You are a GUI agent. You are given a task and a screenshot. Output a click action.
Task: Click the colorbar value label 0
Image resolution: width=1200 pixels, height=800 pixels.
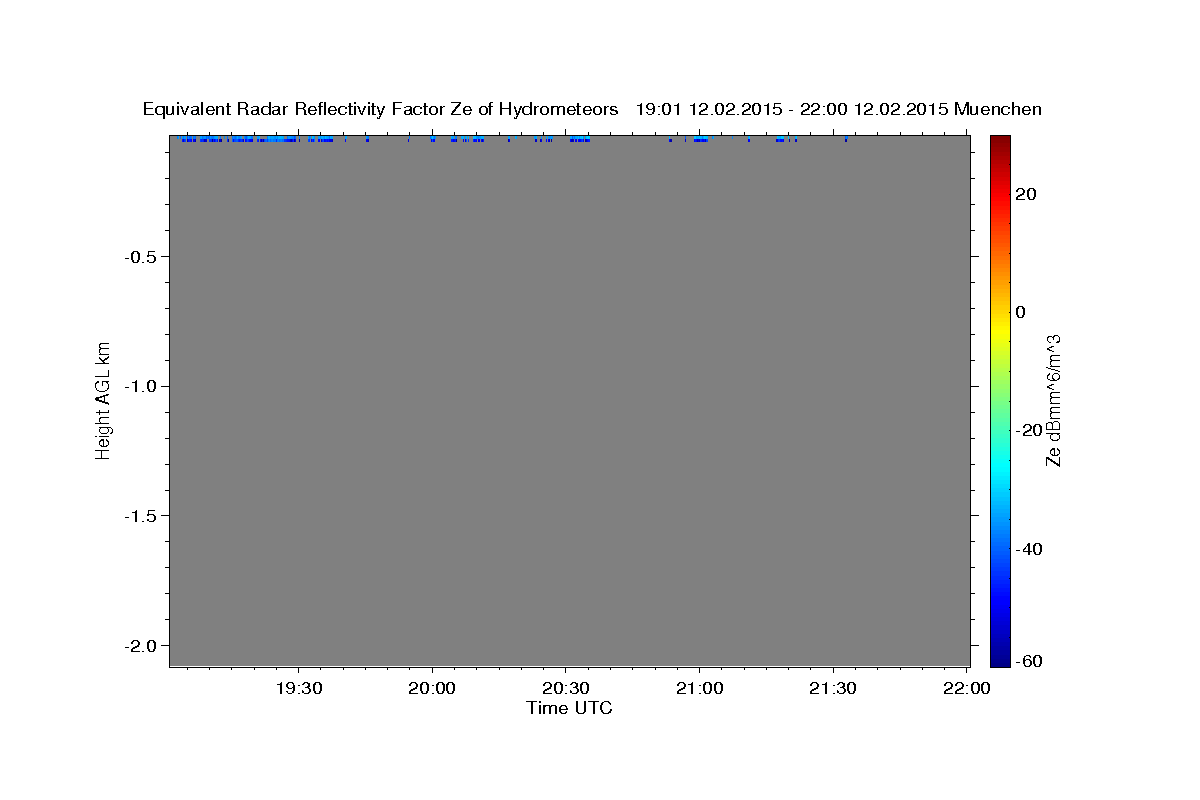click(1020, 312)
